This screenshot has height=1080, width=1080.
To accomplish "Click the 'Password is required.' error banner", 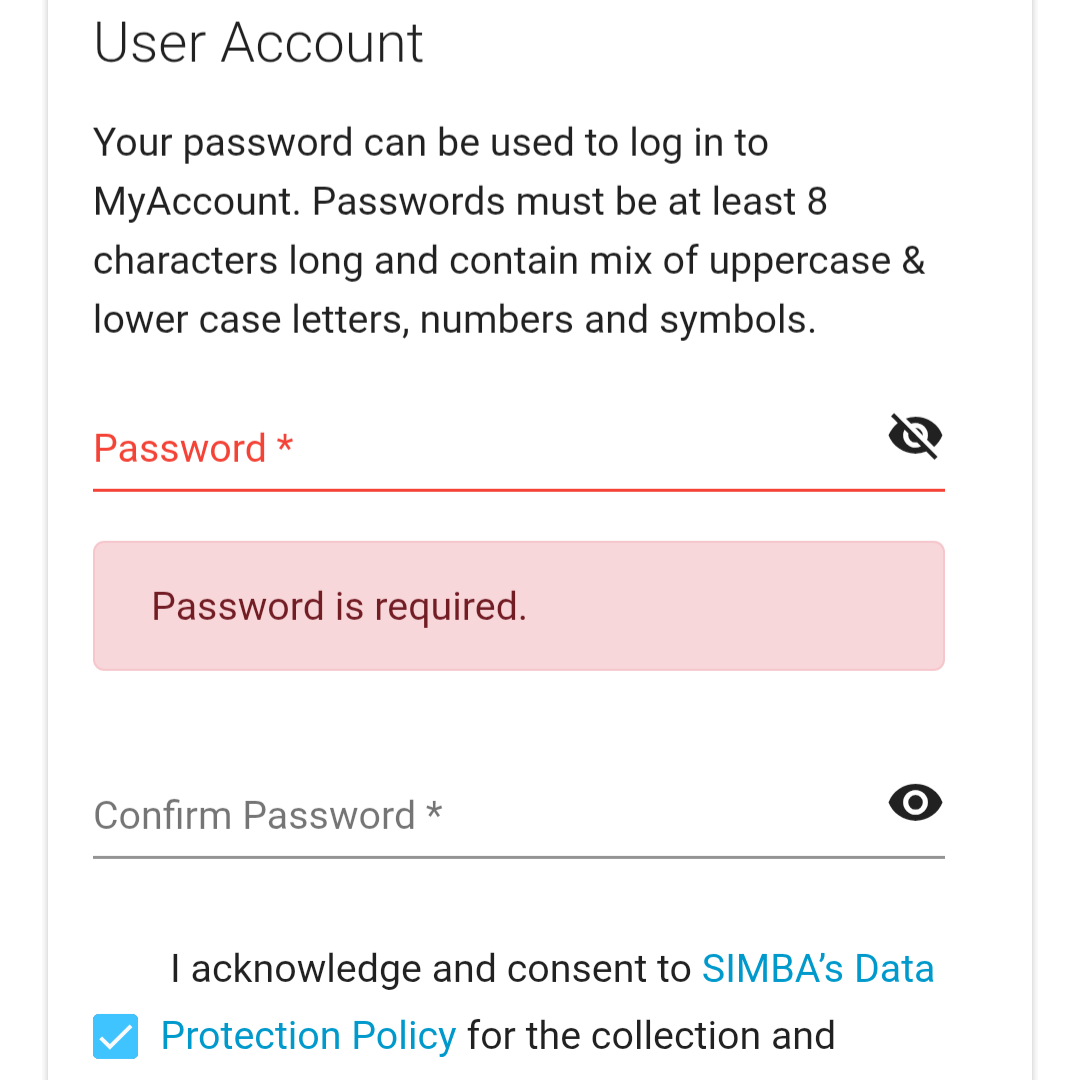I will 518,606.
